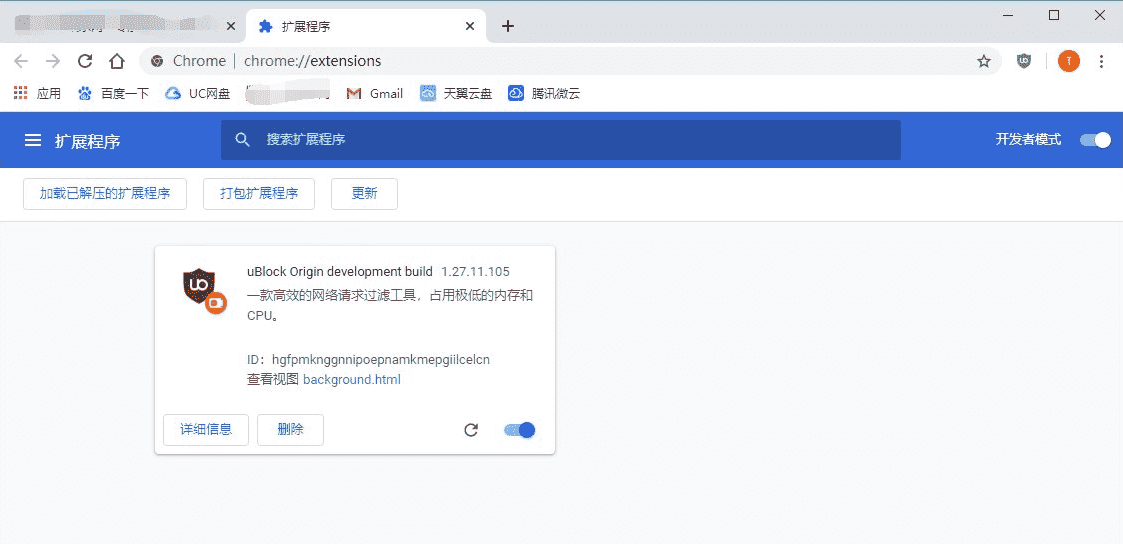1123x544 pixels.
Task: Disable the uBlock Origin extension toggle
Action: pyautogui.click(x=520, y=430)
